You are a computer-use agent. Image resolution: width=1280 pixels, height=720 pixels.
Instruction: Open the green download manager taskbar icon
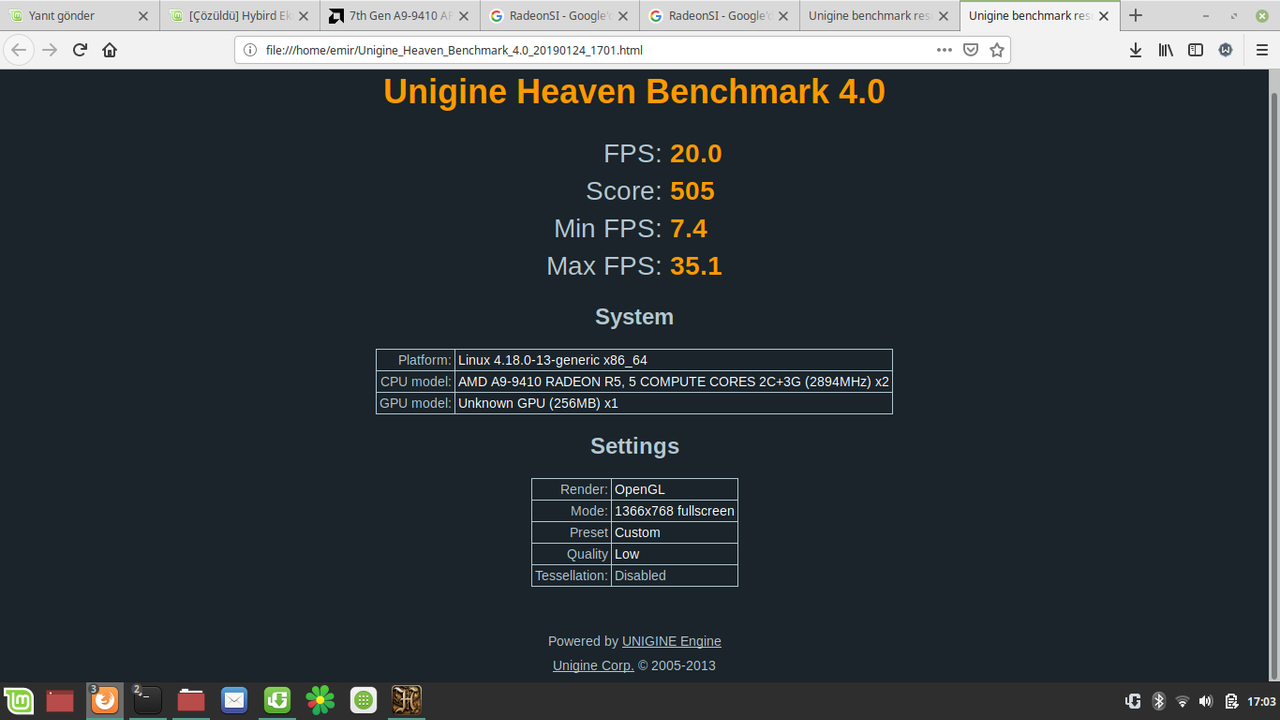[x=277, y=701]
